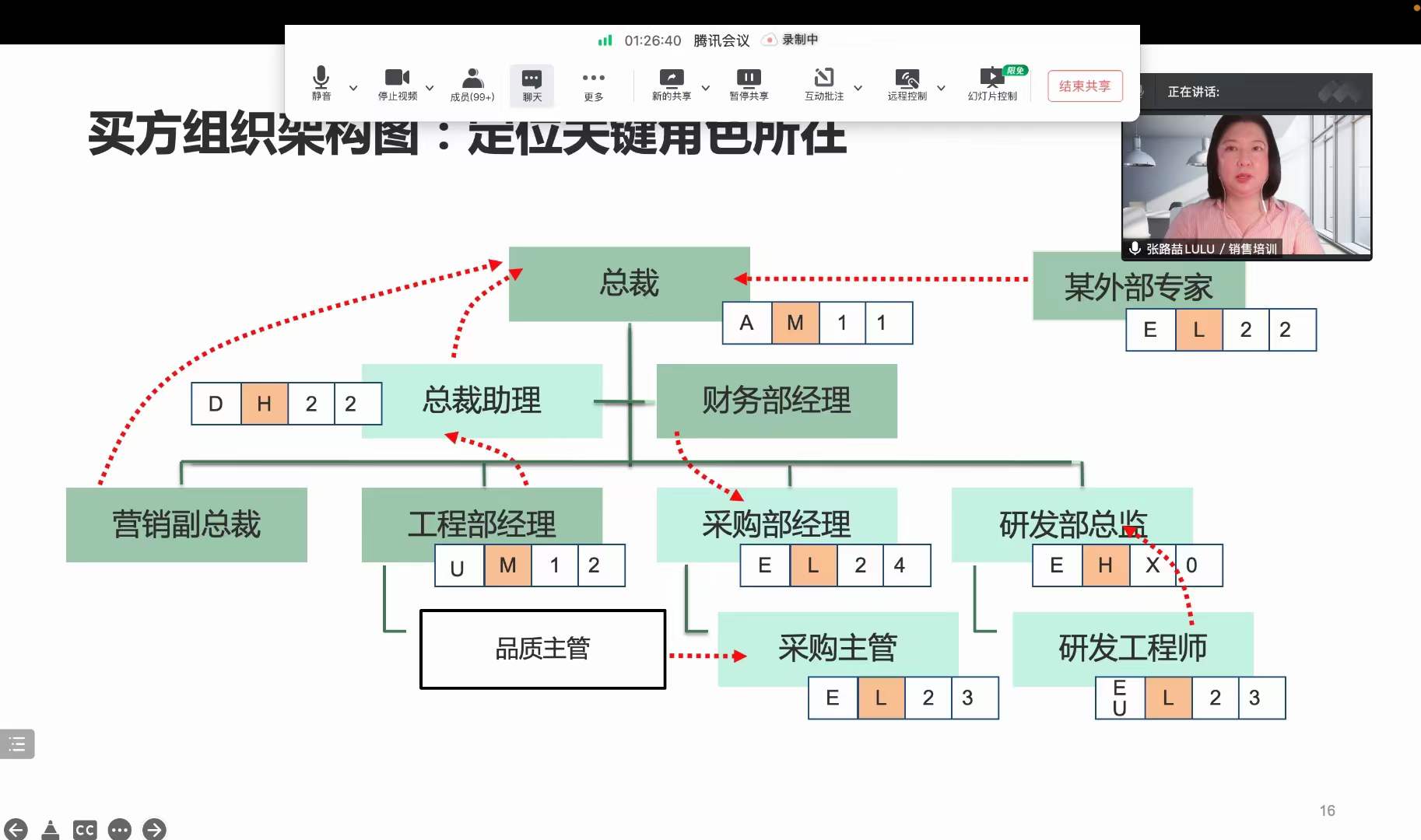Click the speaker video thumbnail of 张路喆 LULU
1421x840 pixels.
tap(1246, 185)
